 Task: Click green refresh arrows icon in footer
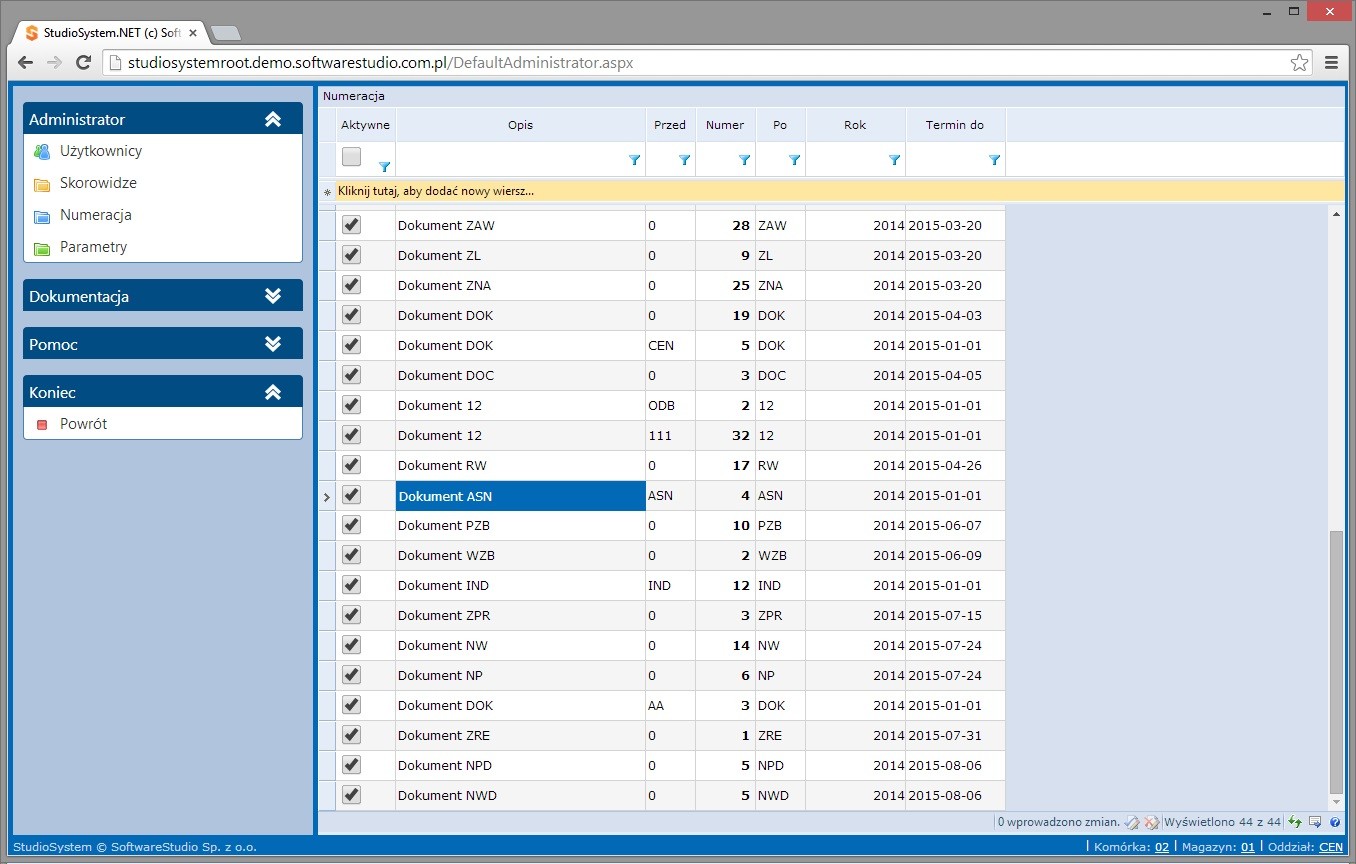point(1295,822)
